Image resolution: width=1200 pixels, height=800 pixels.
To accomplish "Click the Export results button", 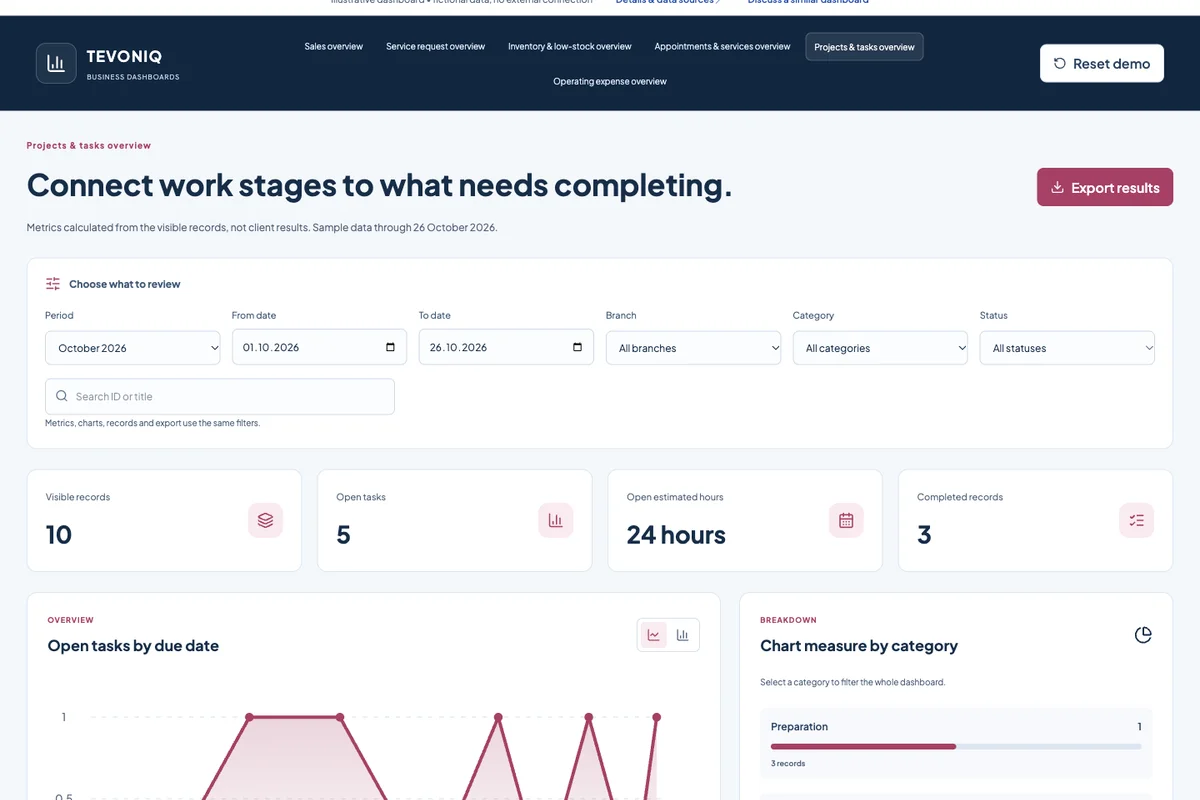I will pos(1105,187).
